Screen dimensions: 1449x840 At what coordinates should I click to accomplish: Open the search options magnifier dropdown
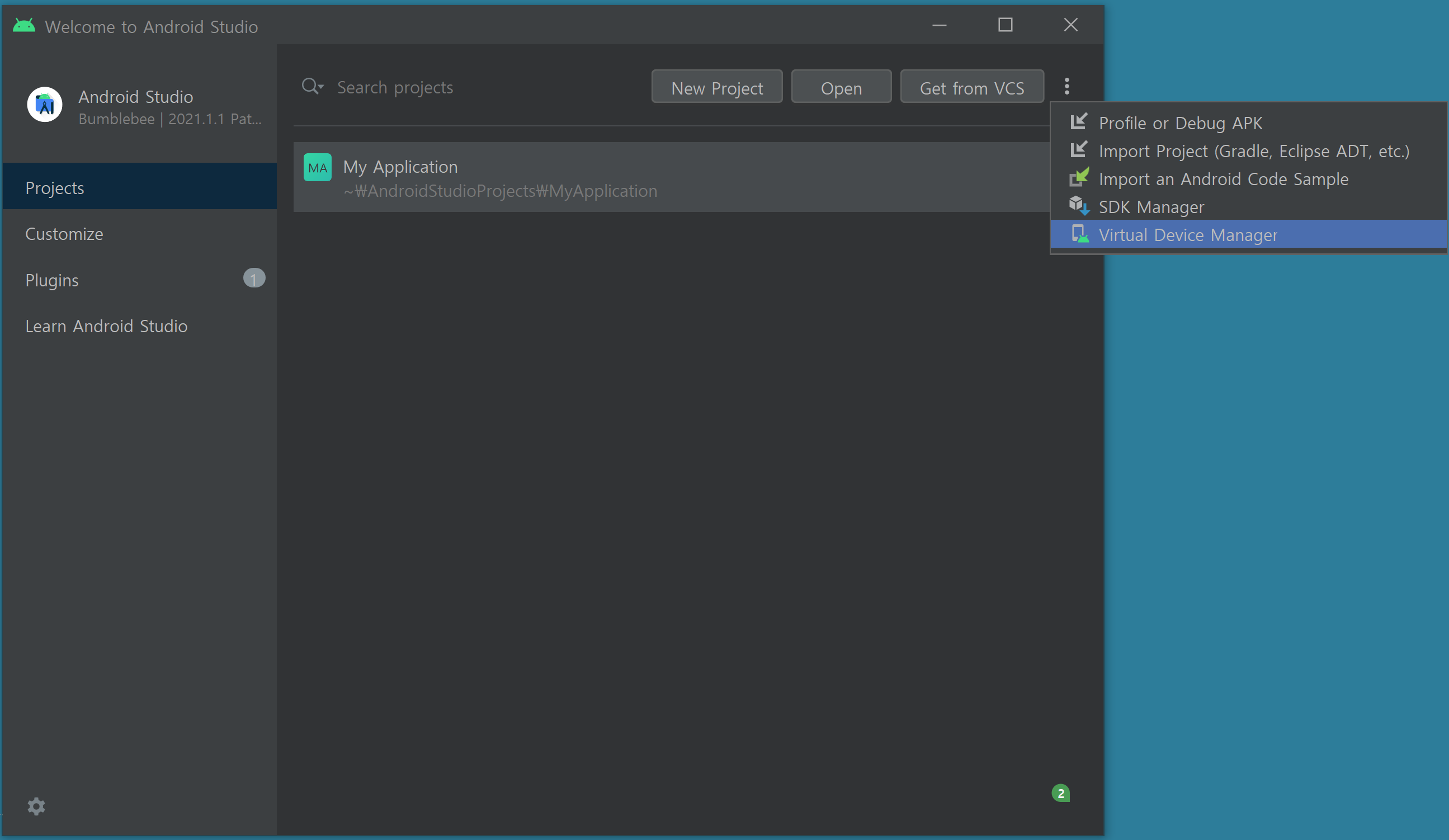pos(313,86)
